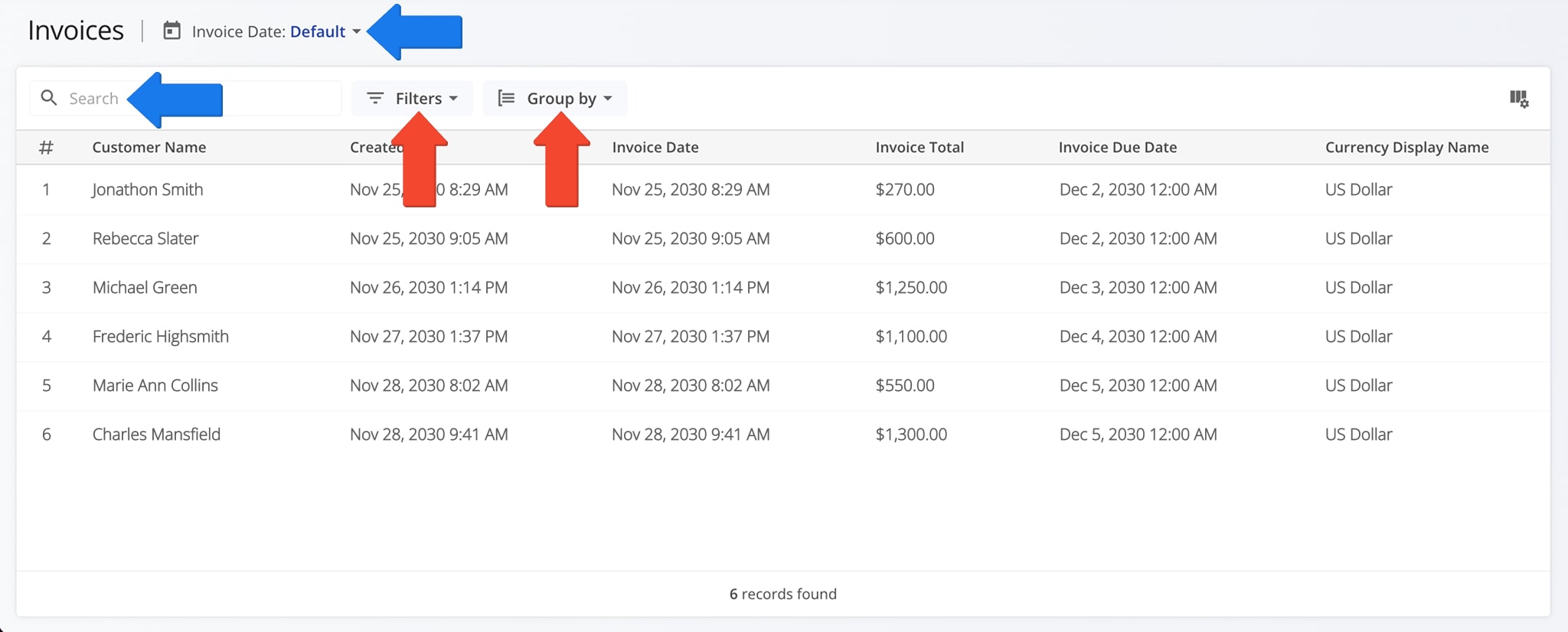Select customer Michael Green
Viewport: 1568px width, 632px height.
pos(145,287)
